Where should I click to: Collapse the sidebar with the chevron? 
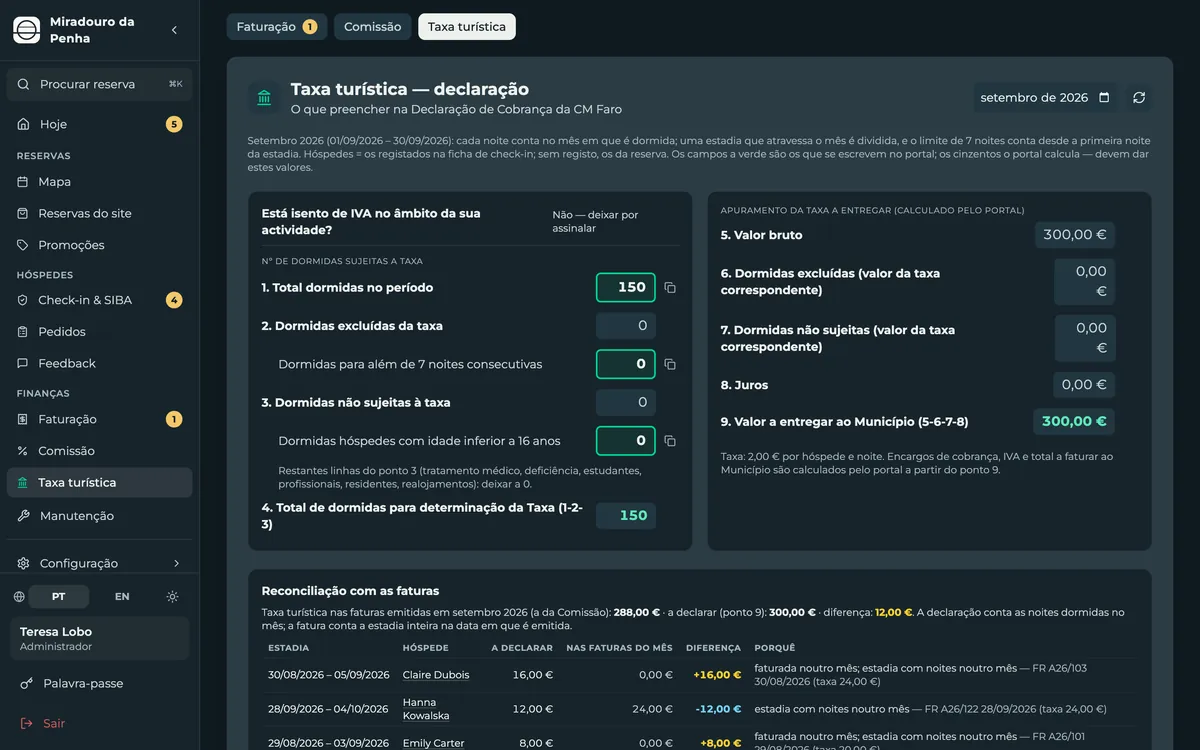point(174,30)
